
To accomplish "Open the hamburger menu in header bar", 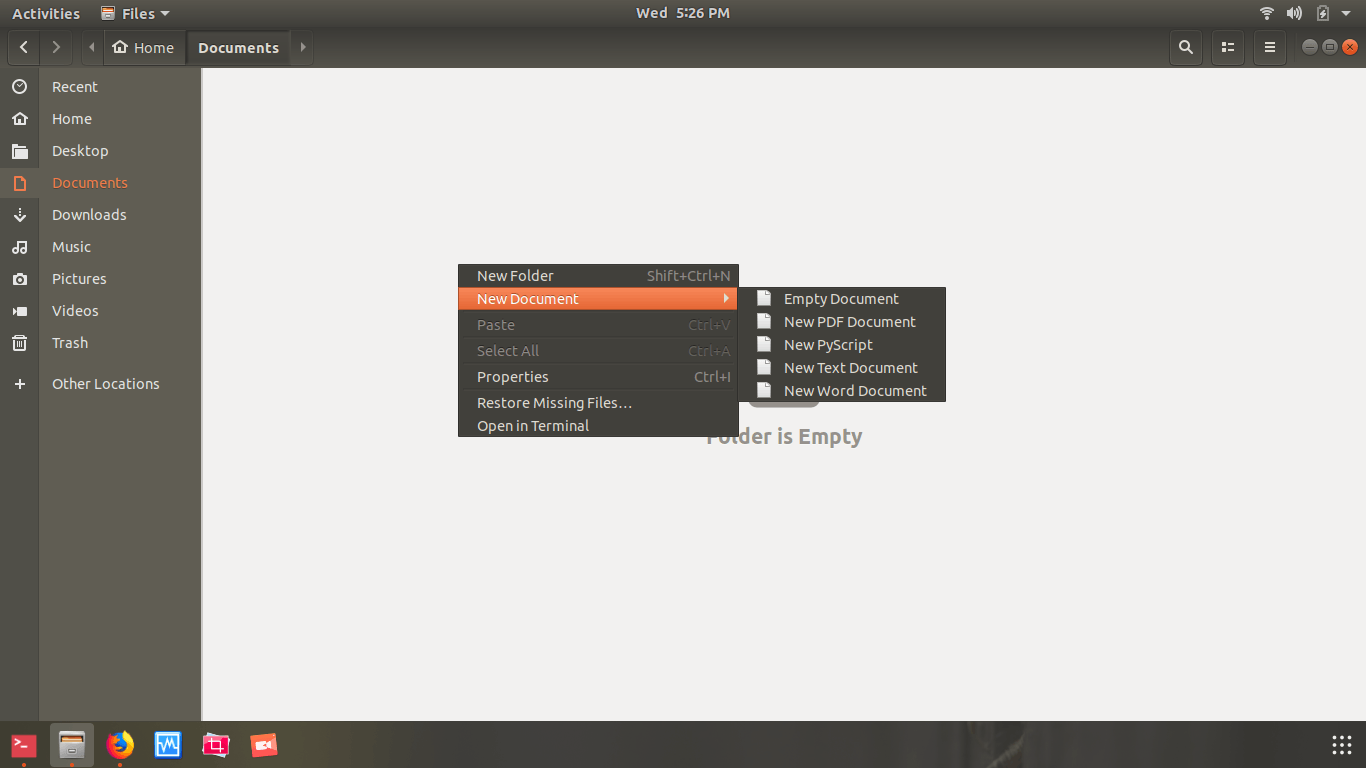I will (x=1270, y=47).
